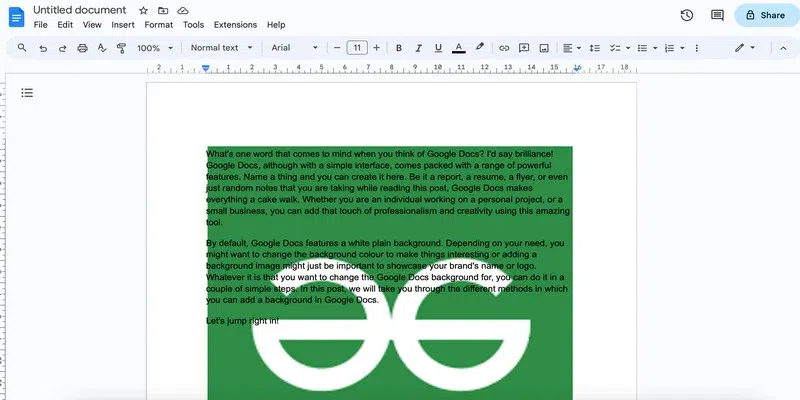The height and width of the screenshot is (400, 800).
Task: Rename the Untitled document title
Action: point(80,10)
